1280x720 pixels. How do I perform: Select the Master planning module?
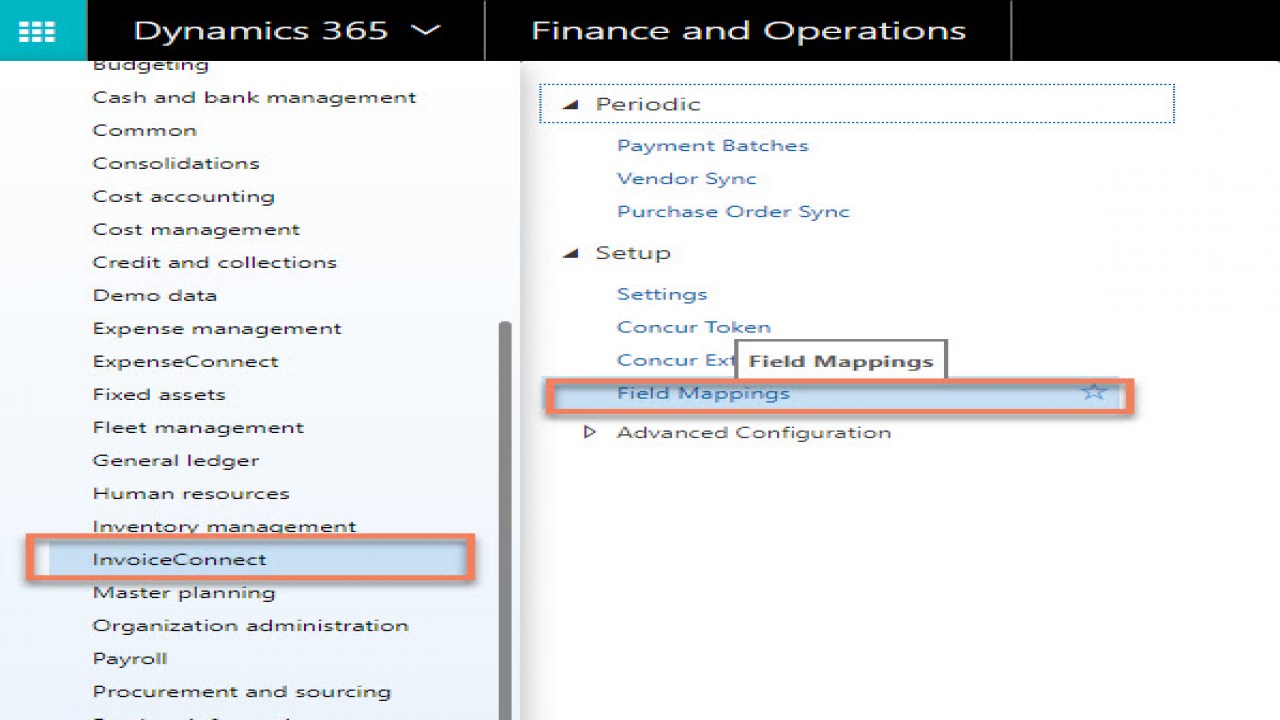[184, 593]
